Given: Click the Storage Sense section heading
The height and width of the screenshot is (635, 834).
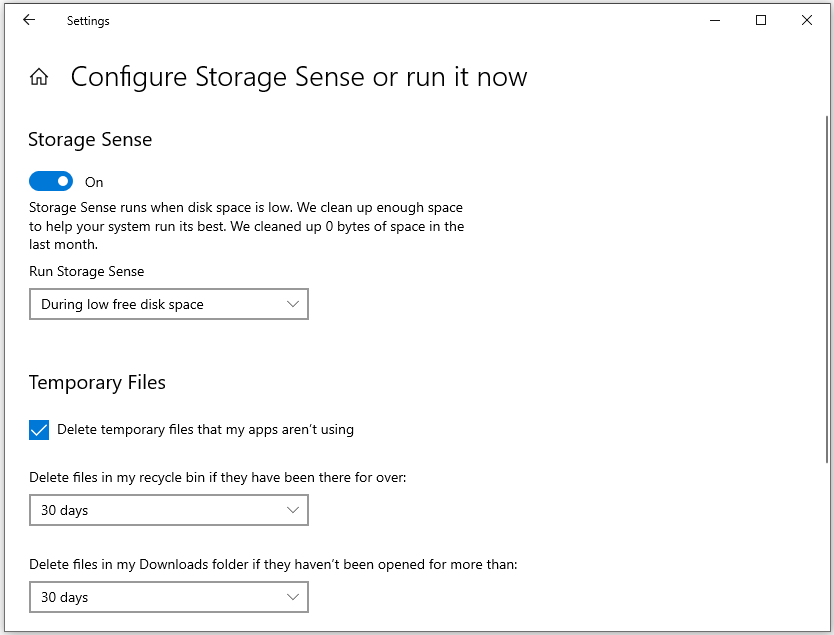Looking at the screenshot, I should coord(90,140).
